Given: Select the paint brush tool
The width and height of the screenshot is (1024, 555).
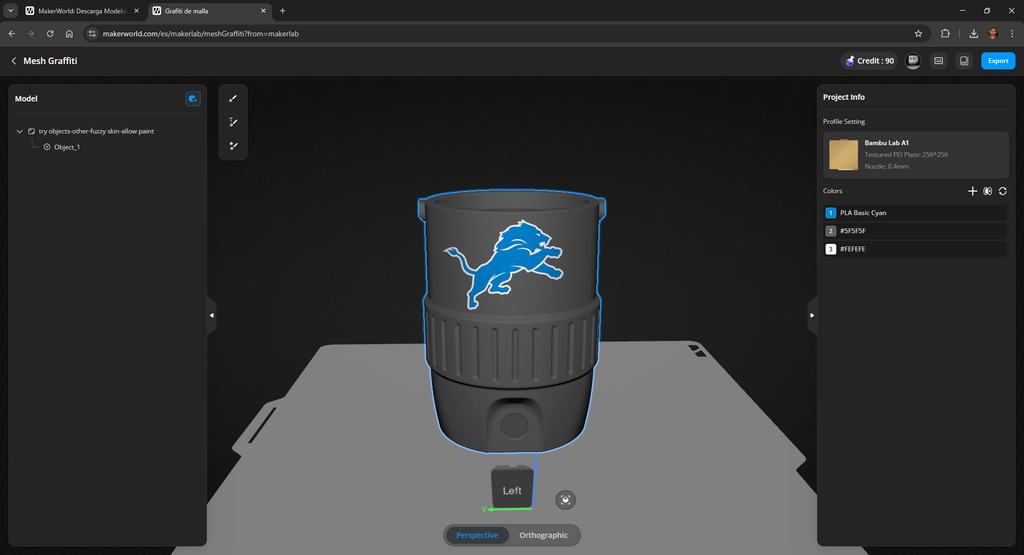Looking at the screenshot, I should pyautogui.click(x=232, y=99).
